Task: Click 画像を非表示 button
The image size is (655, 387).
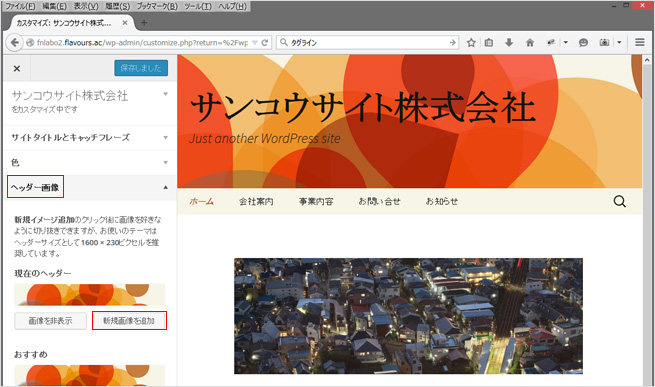Action: [51, 321]
